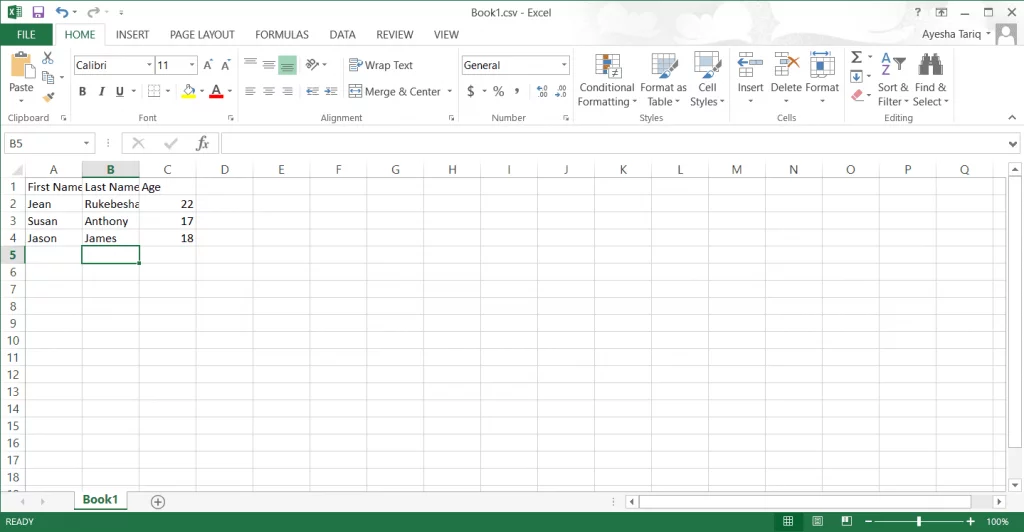Image resolution: width=1024 pixels, height=532 pixels.
Task: Open the Format as Table menu
Action: point(664,80)
